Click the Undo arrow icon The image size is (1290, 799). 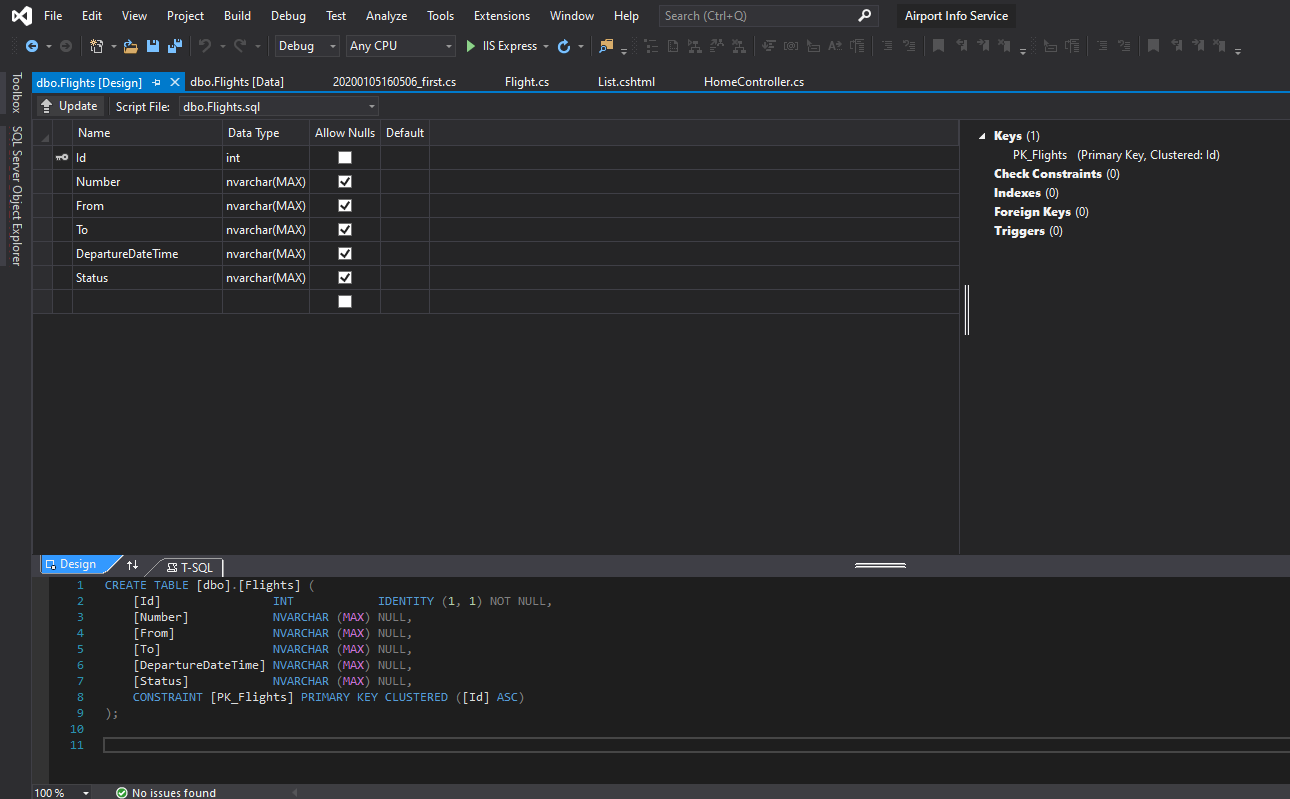pos(205,46)
